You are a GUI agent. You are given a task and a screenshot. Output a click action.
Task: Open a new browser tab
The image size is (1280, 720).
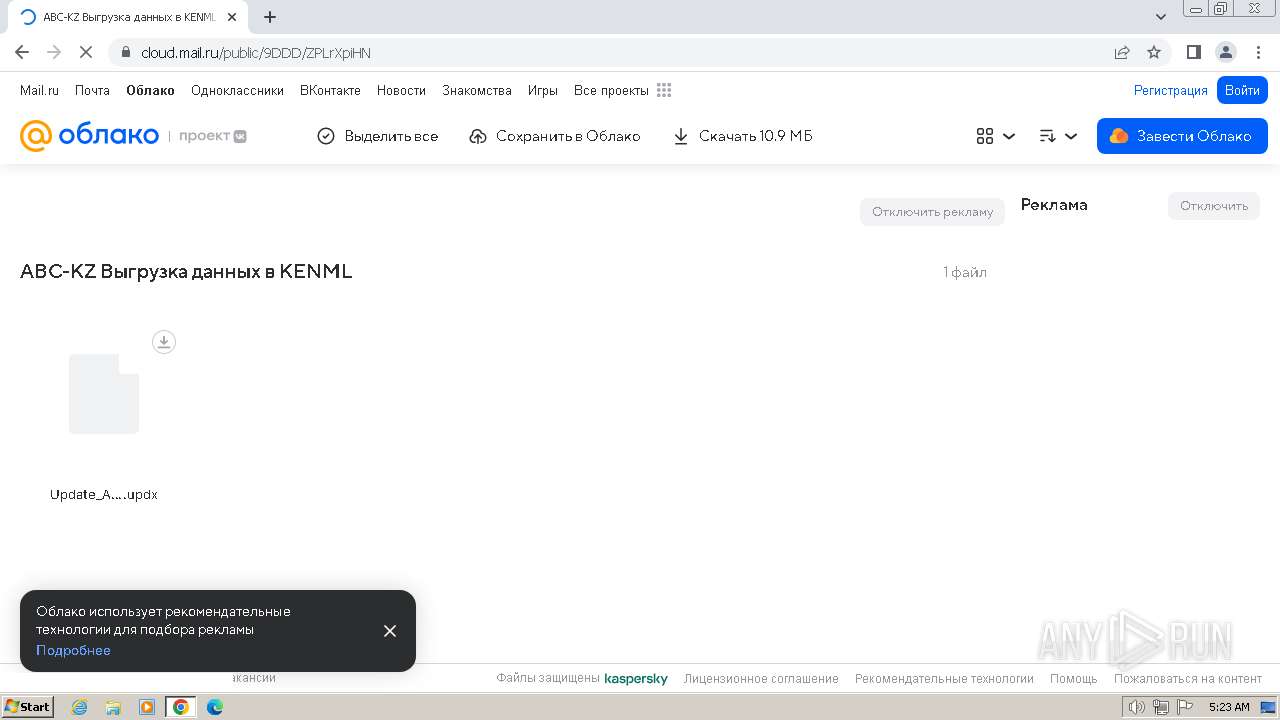270,17
